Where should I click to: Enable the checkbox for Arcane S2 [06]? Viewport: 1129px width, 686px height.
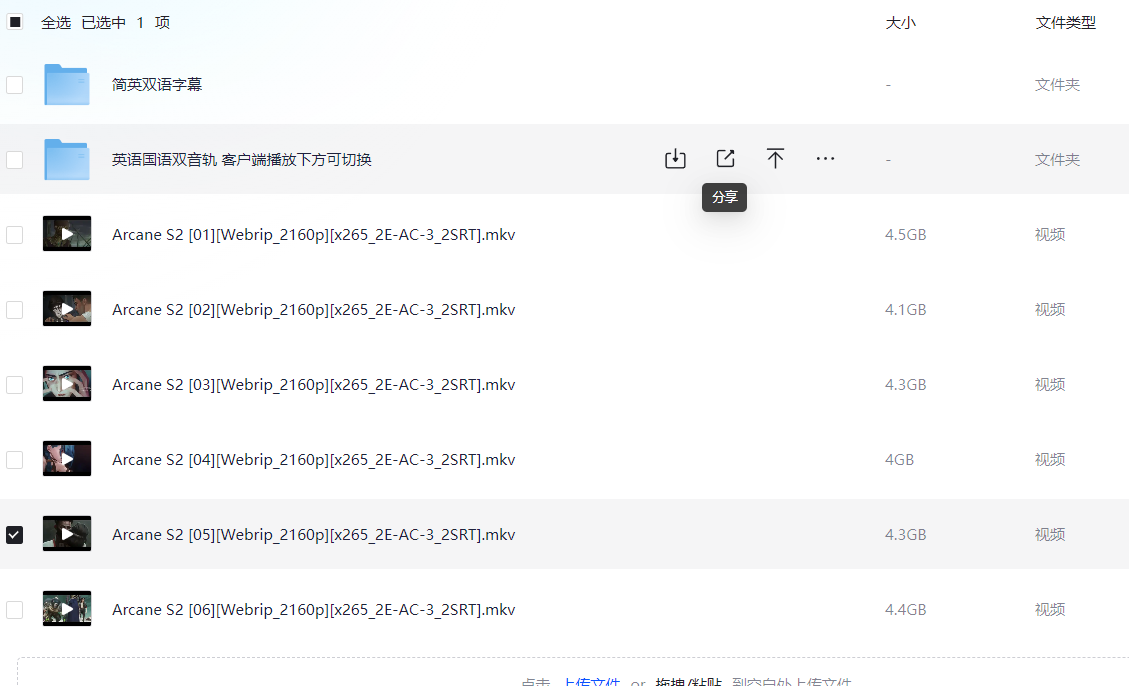(x=14, y=610)
